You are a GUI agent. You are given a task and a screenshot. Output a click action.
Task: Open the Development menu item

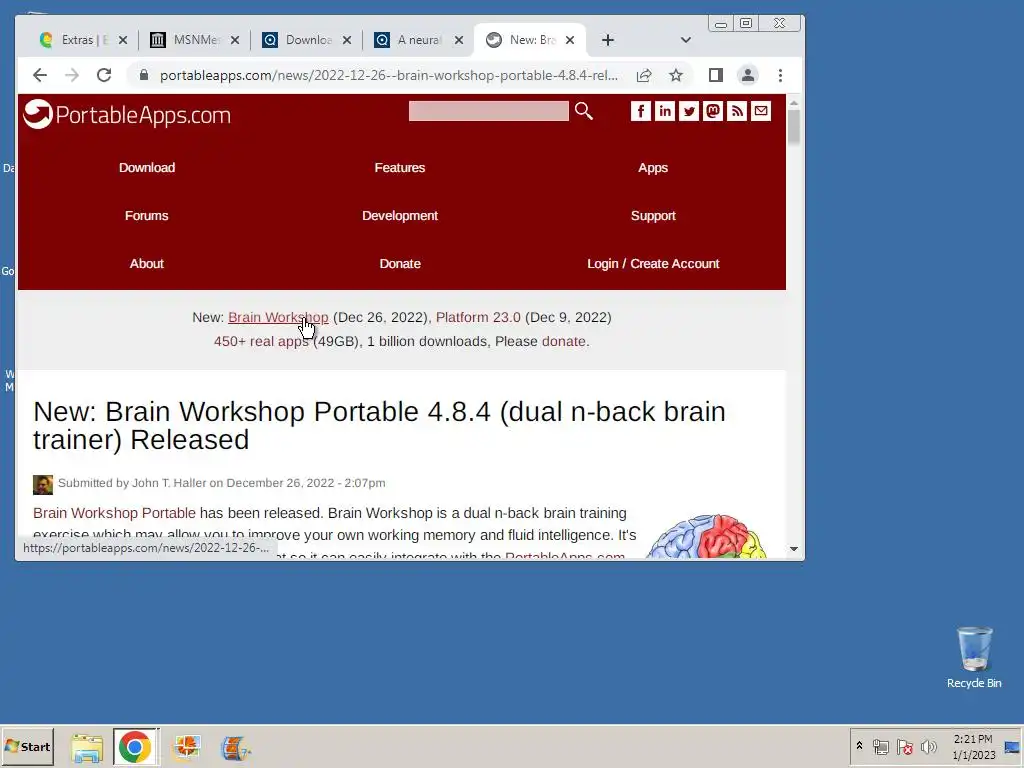tap(400, 216)
